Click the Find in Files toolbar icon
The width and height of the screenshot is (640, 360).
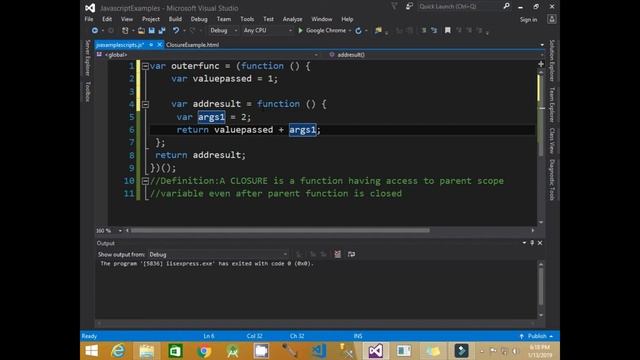pyautogui.click(x=378, y=31)
